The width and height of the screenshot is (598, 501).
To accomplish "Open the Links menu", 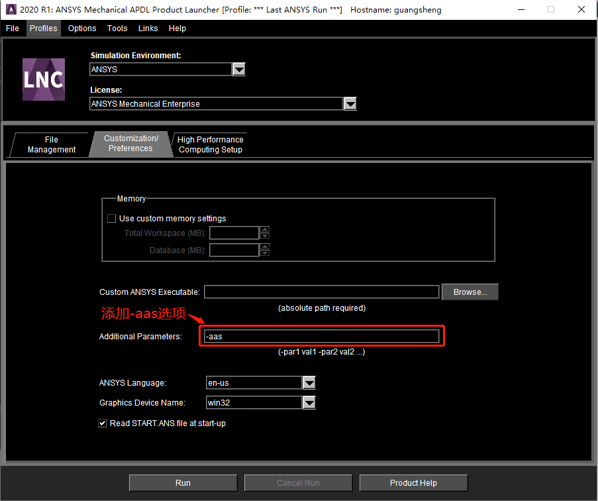I will tap(148, 28).
